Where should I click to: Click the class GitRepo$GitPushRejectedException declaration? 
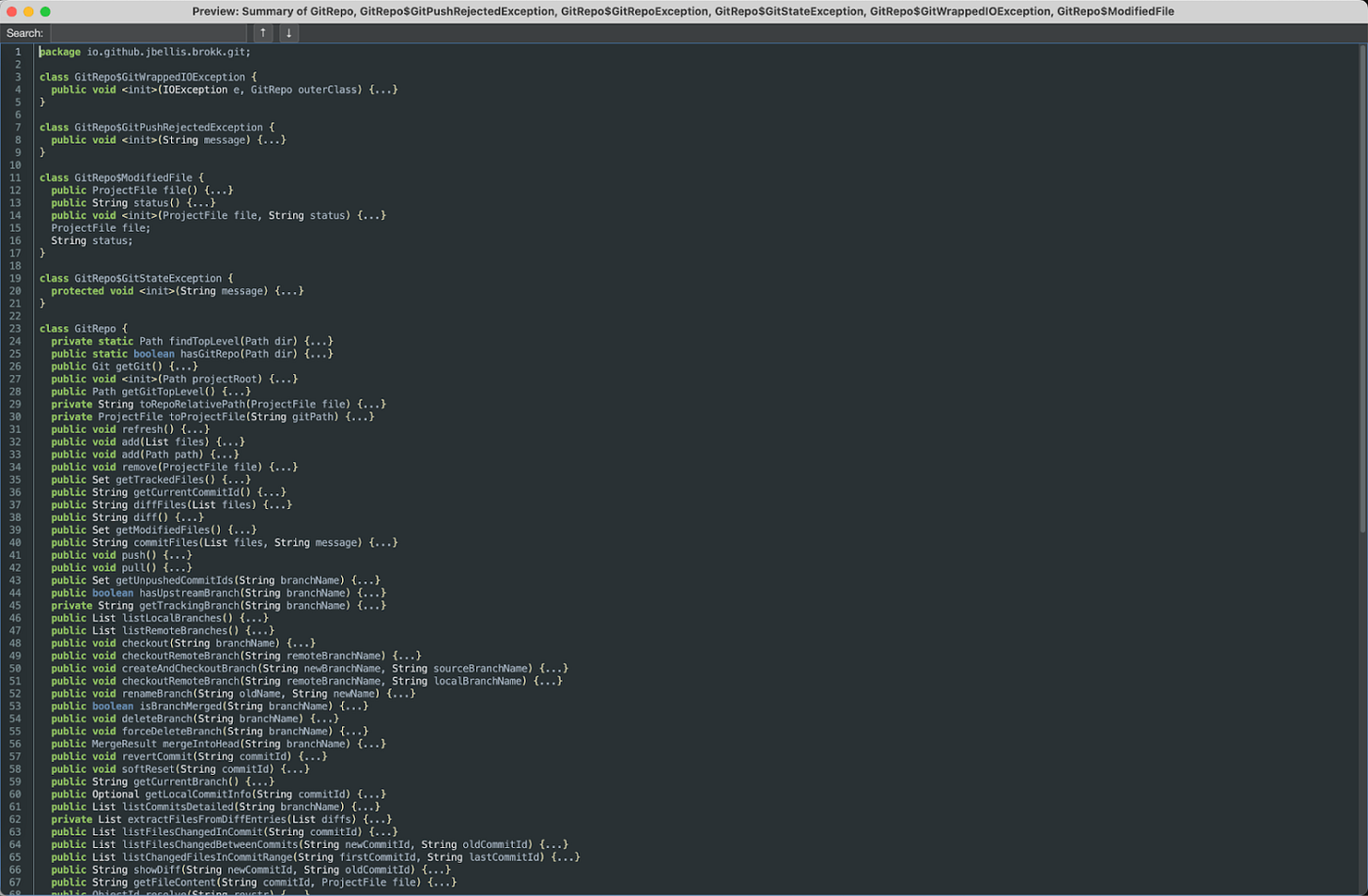157,128
